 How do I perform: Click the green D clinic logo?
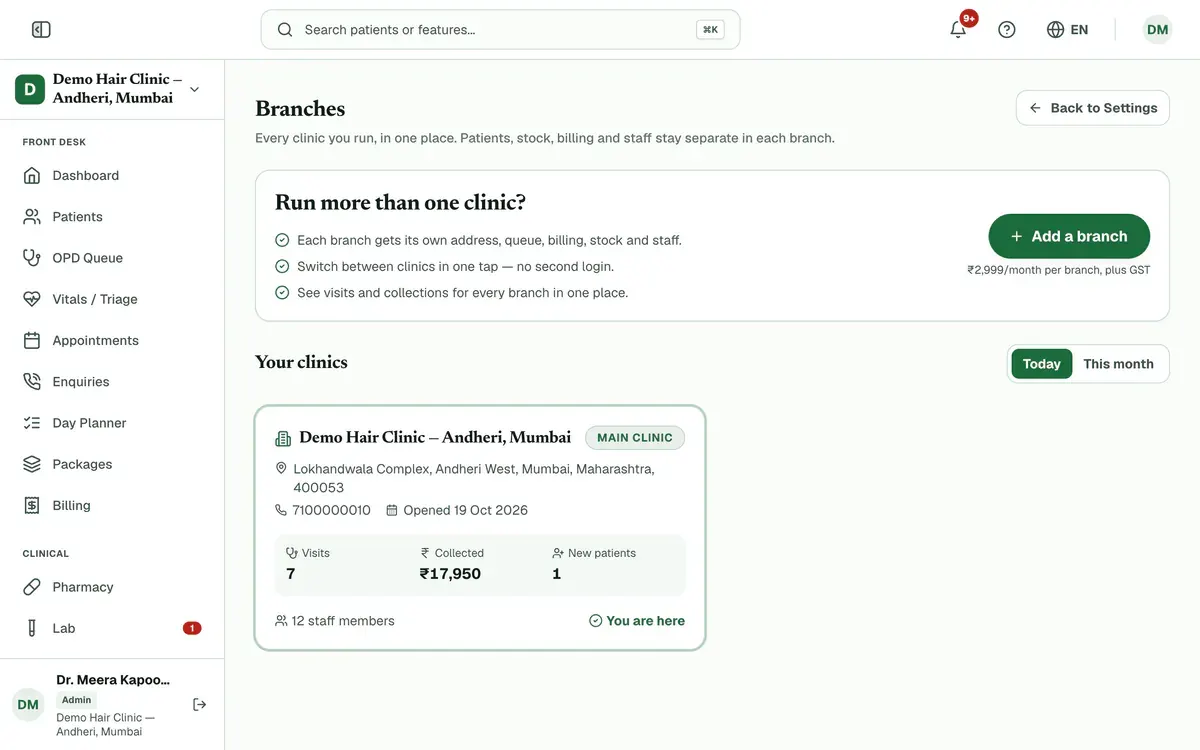click(x=30, y=89)
